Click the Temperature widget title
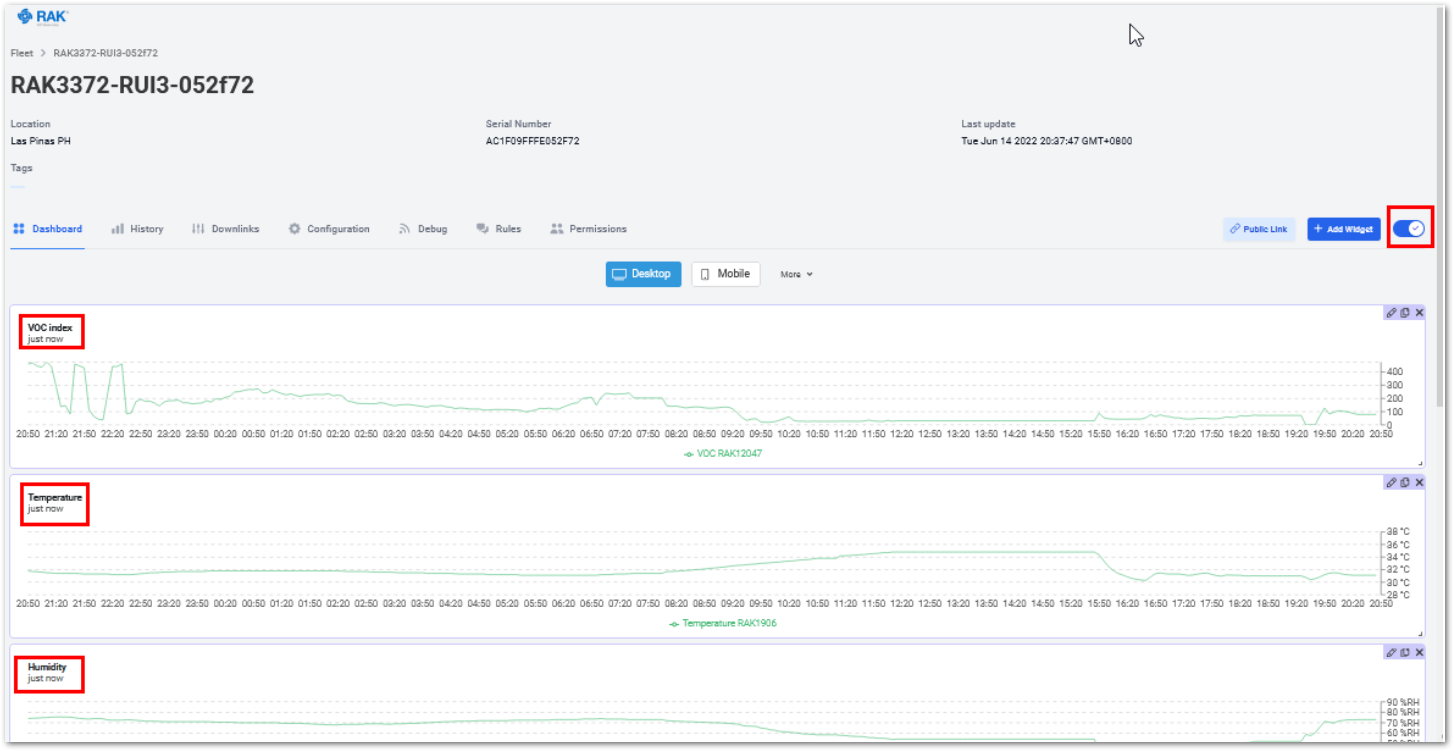1454x751 pixels. [x=55, y=497]
